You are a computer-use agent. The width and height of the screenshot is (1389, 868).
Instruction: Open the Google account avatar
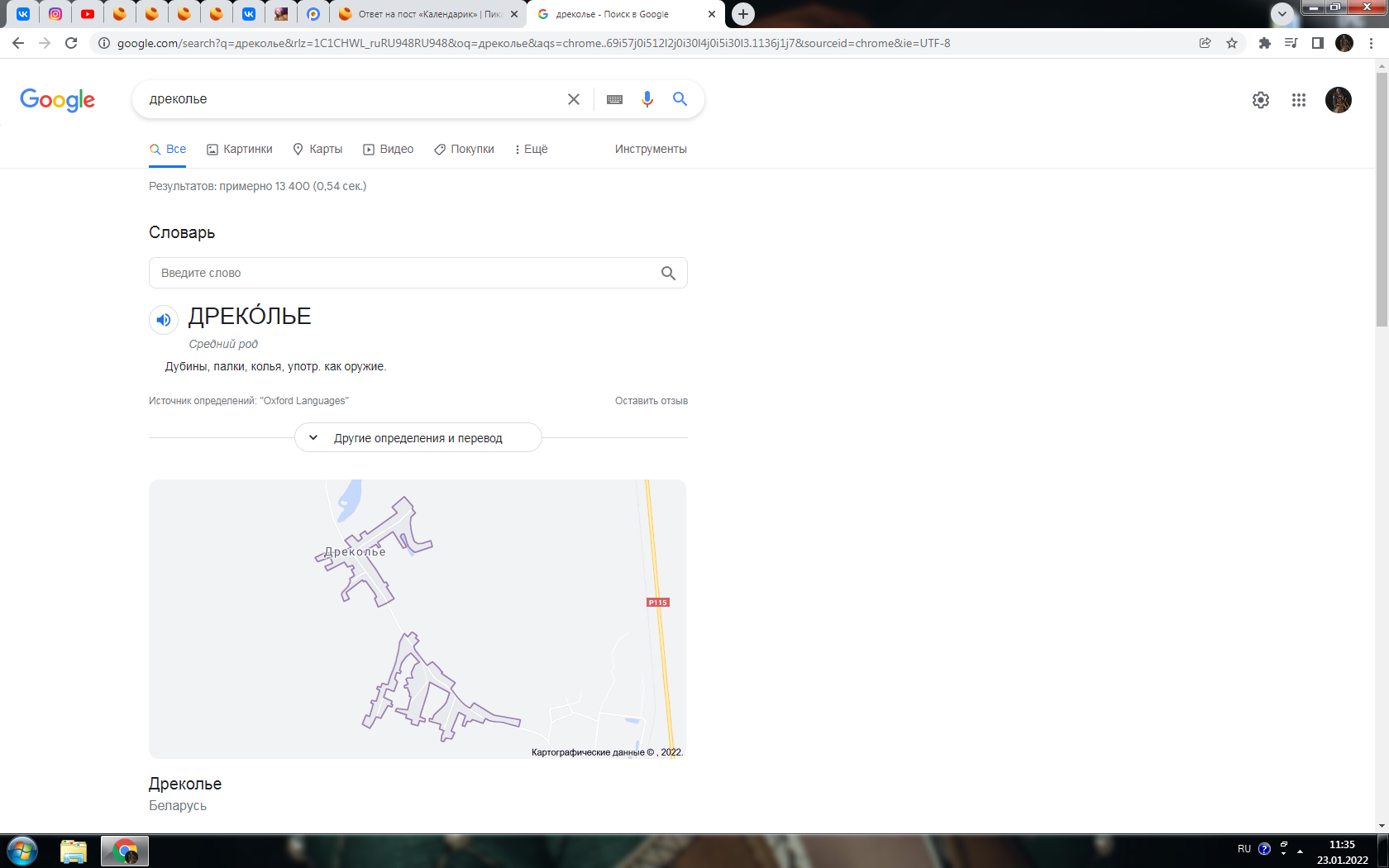(1339, 100)
